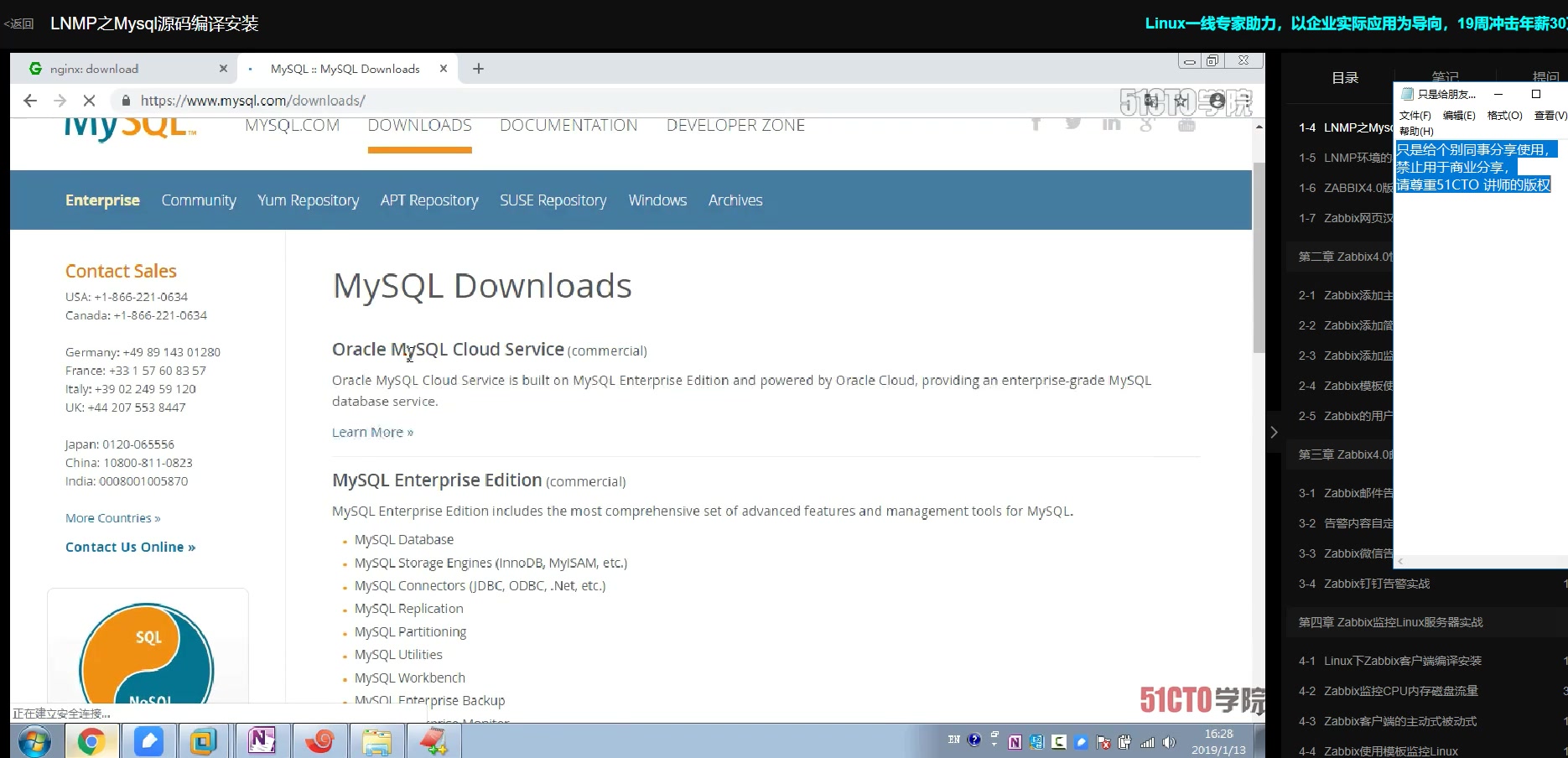Open the 笔记 tab in course panel
Image resolution: width=1568 pixels, height=758 pixels.
click(x=1446, y=75)
